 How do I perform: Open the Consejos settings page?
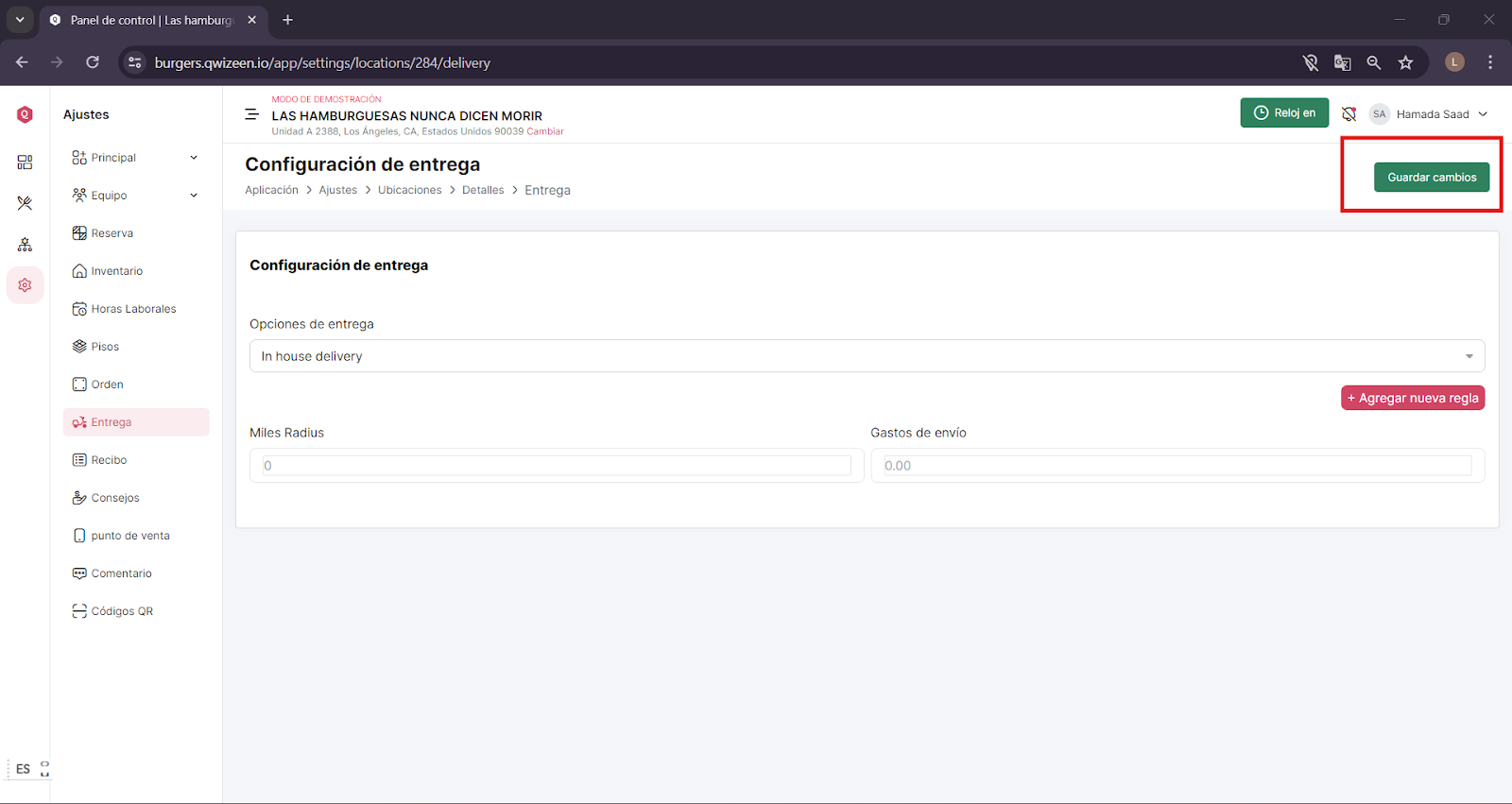[x=136, y=498]
